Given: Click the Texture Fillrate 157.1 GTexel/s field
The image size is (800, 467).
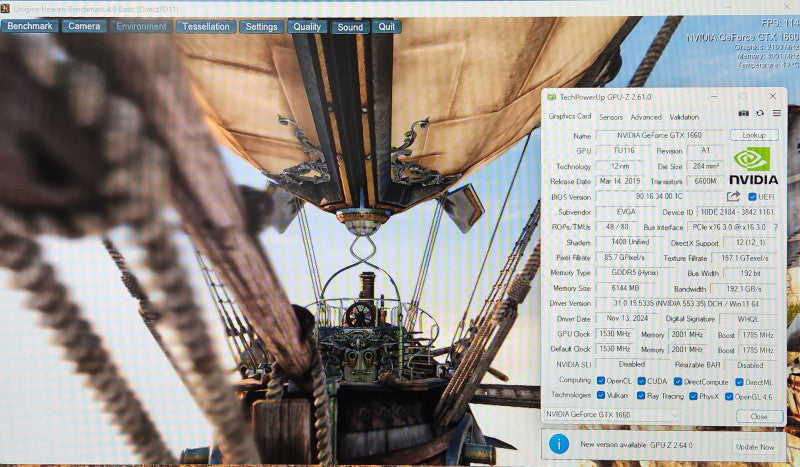Looking at the screenshot, I should [744, 258].
